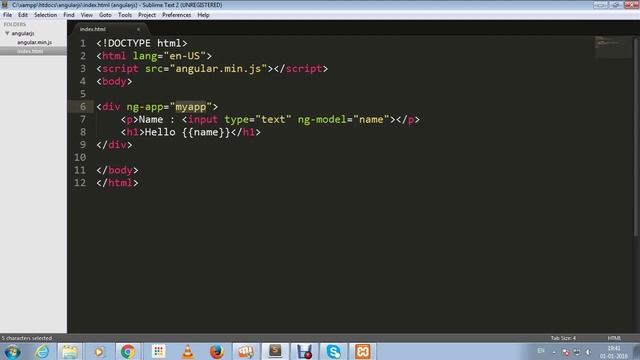Click the network tray icon

(x=577, y=352)
